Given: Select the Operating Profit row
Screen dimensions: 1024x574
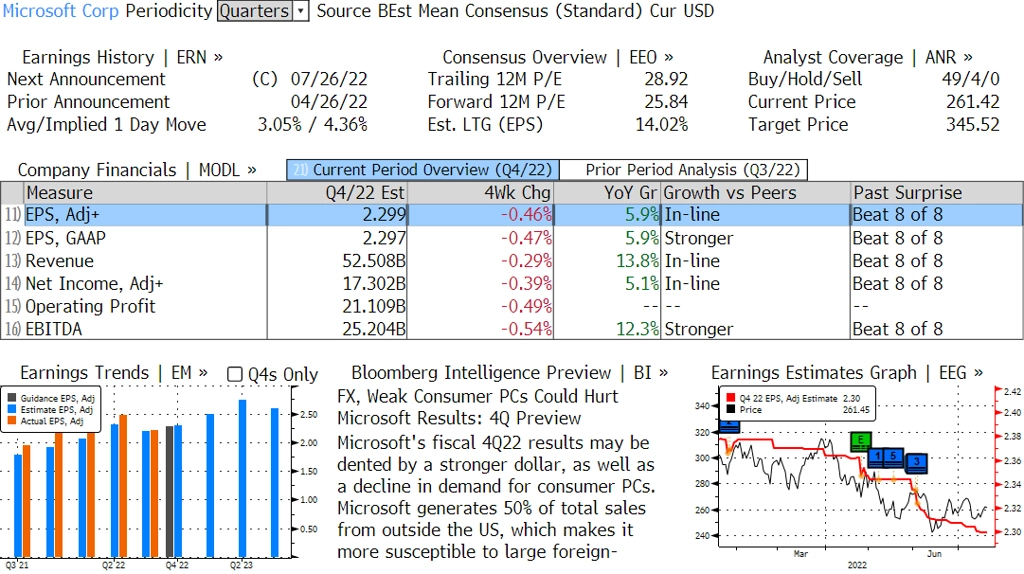Looking at the screenshot, I should click(511, 306).
